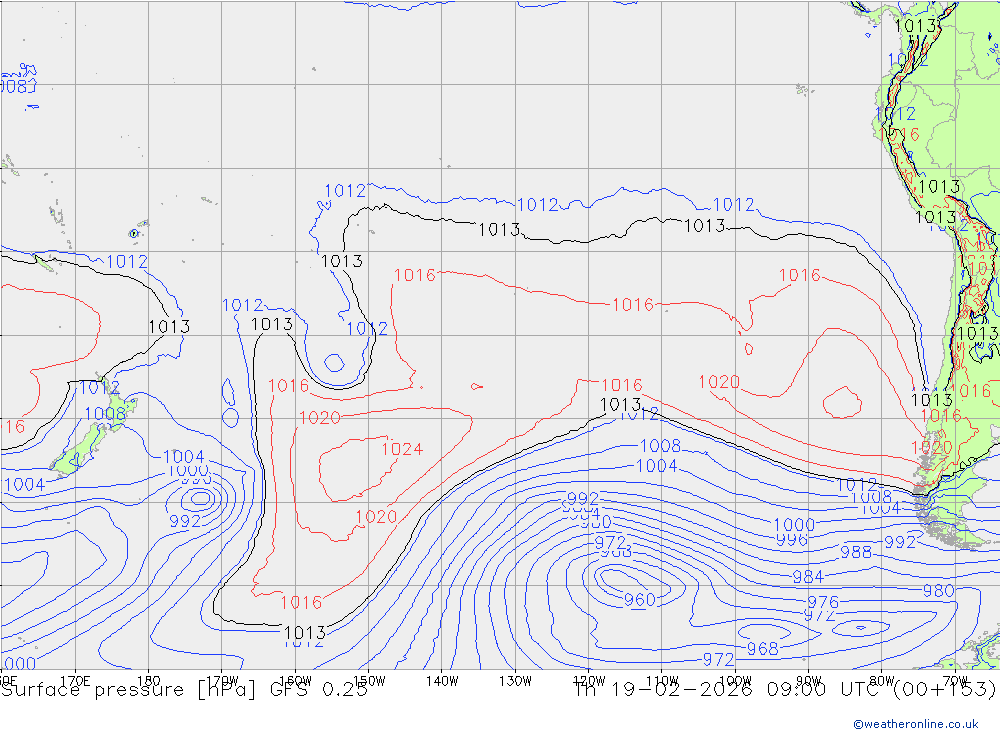The width and height of the screenshot is (1000, 733).
Task: Click the 996 isobar label
Action: pos(792,540)
